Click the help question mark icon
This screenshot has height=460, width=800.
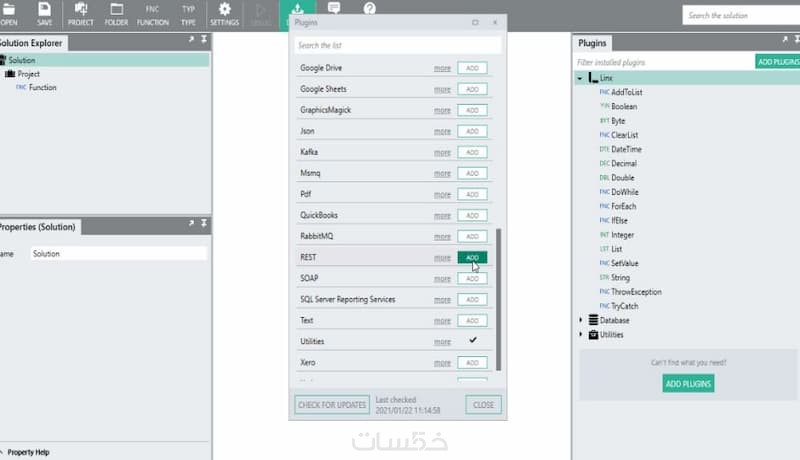[370, 8]
